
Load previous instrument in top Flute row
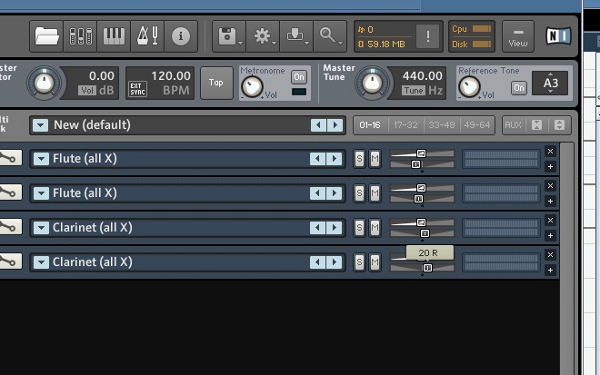[x=317, y=159]
